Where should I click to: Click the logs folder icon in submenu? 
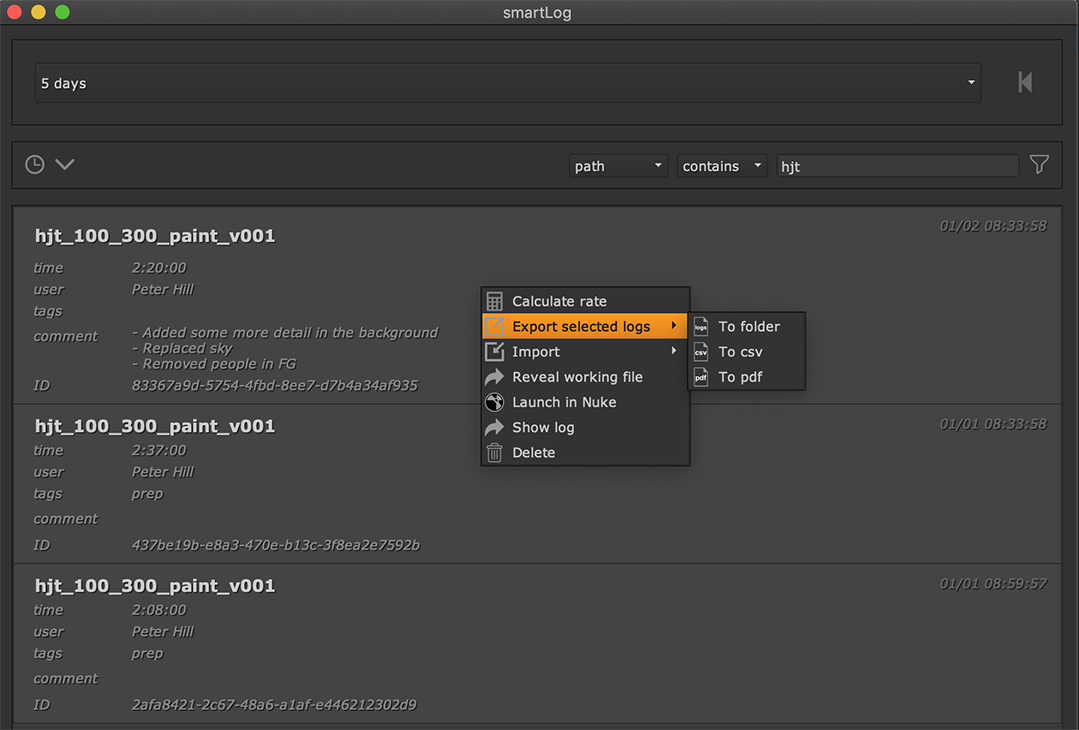click(x=701, y=327)
